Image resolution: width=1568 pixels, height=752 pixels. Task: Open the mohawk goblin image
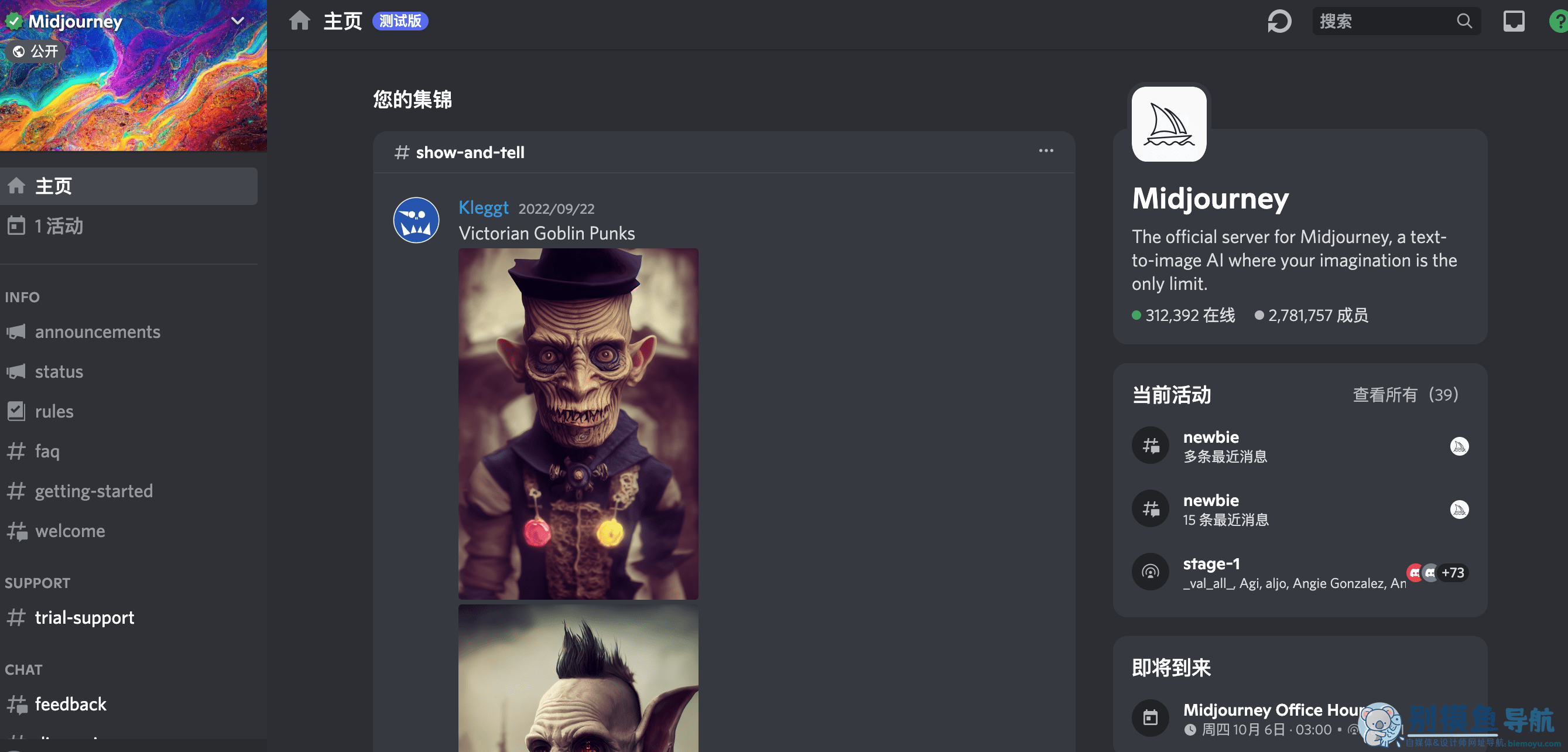coord(578,678)
